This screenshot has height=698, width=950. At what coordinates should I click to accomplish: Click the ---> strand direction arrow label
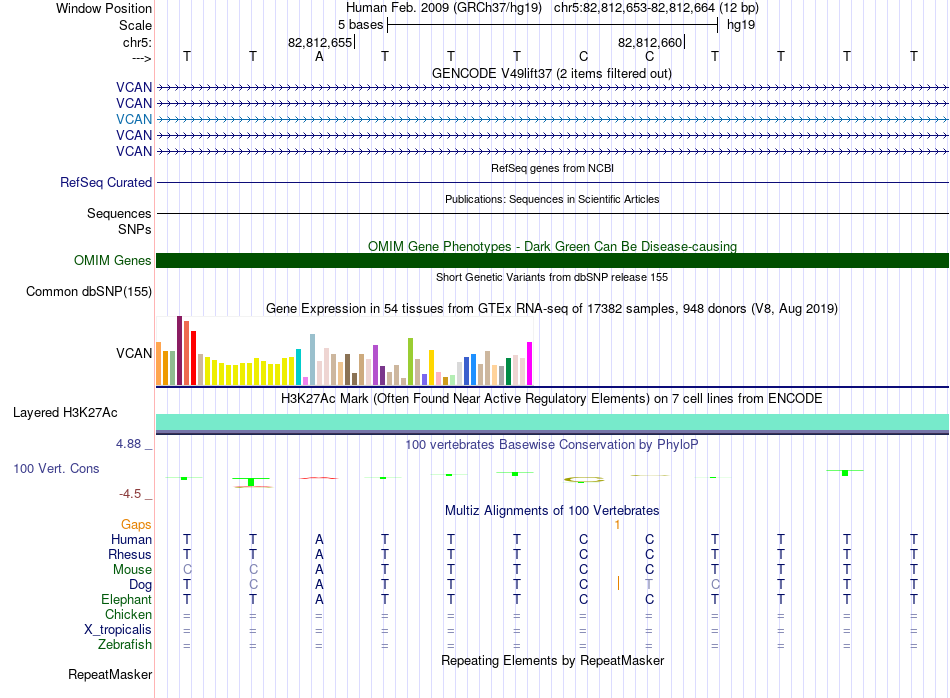pyautogui.click(x=142, y=58)
